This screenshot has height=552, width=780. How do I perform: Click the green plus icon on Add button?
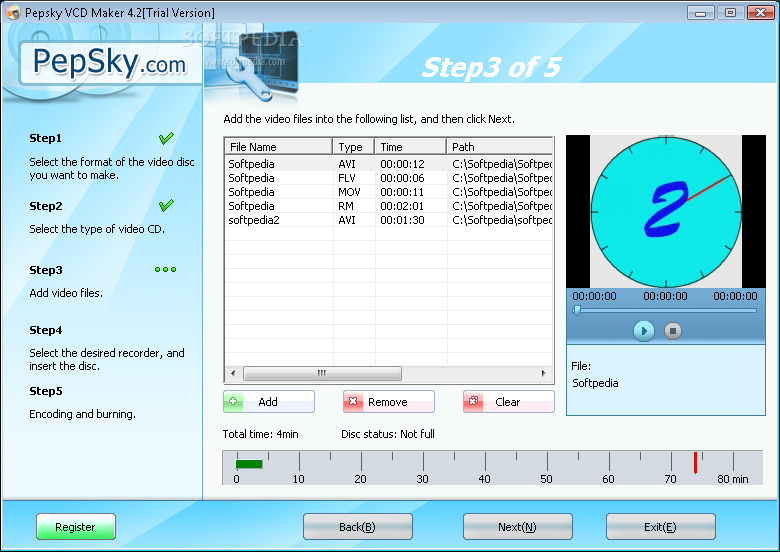[x=233, y=401]
